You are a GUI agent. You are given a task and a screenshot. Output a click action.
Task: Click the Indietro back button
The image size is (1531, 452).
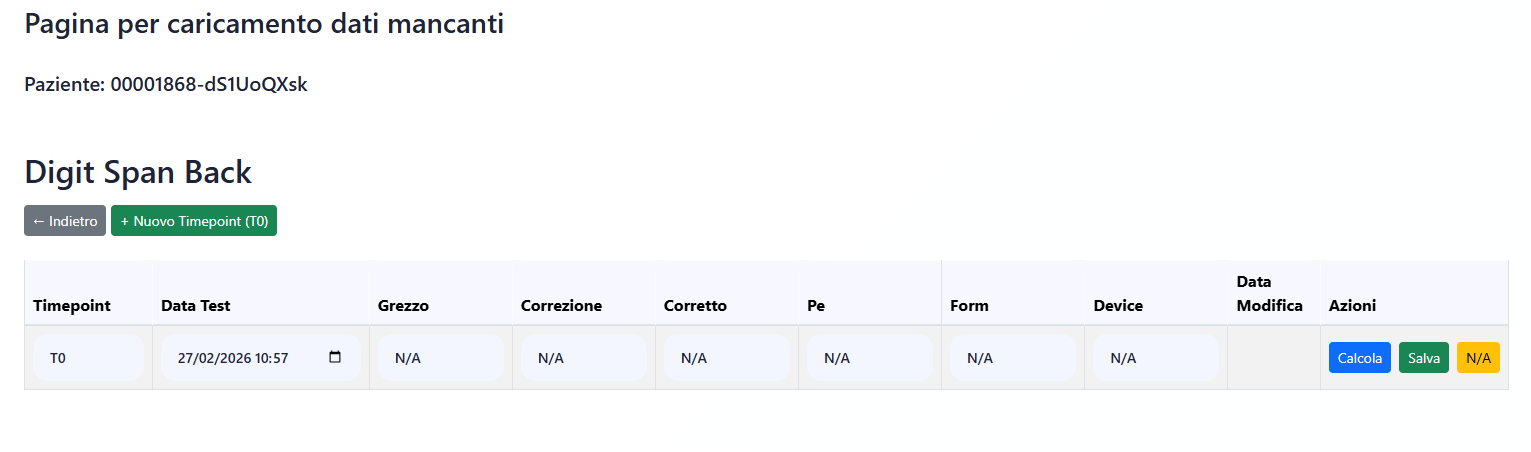click(x=65, y=221)
